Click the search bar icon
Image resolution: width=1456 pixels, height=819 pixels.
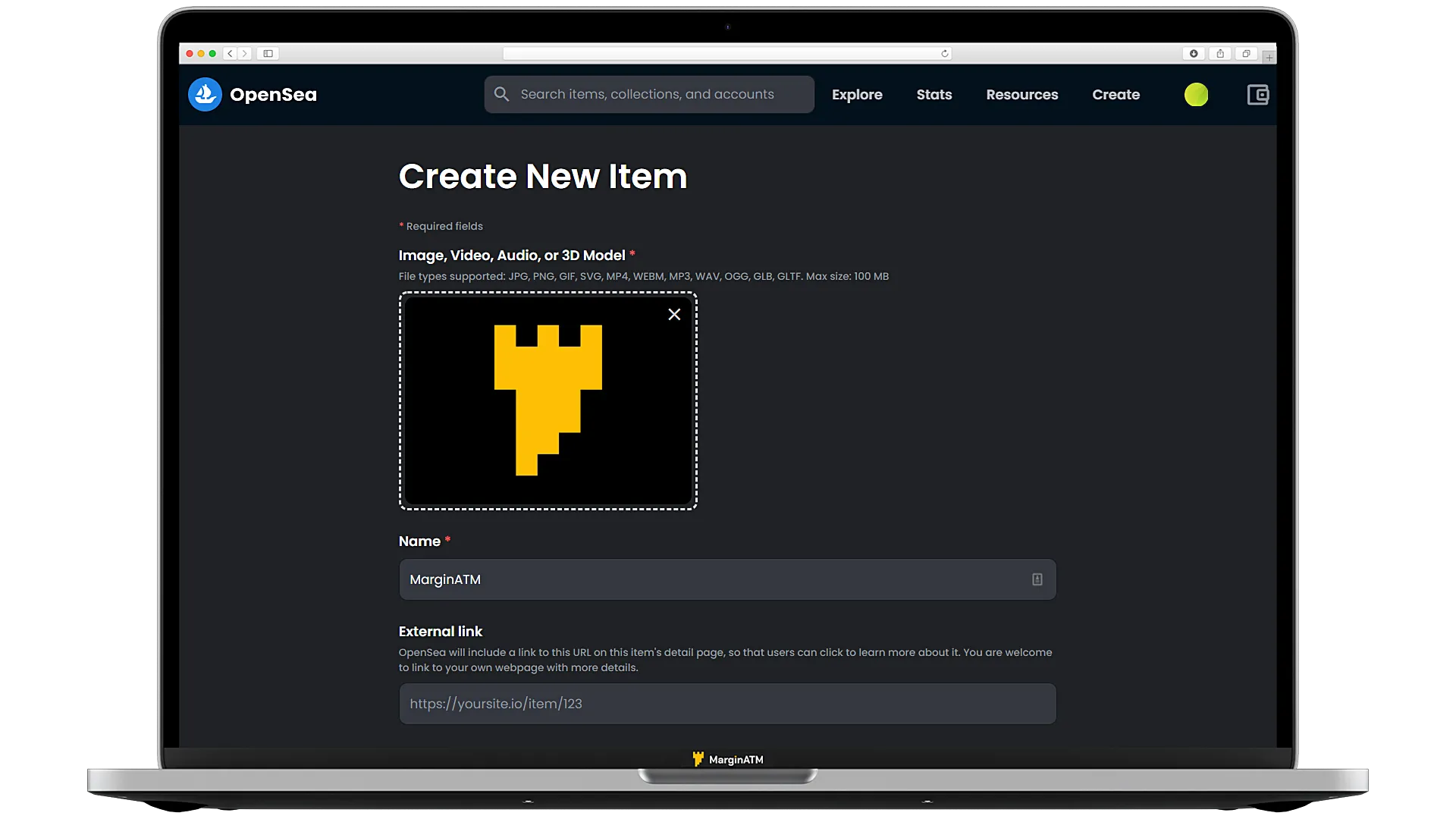pyautogui.click(x=502, y=94)
